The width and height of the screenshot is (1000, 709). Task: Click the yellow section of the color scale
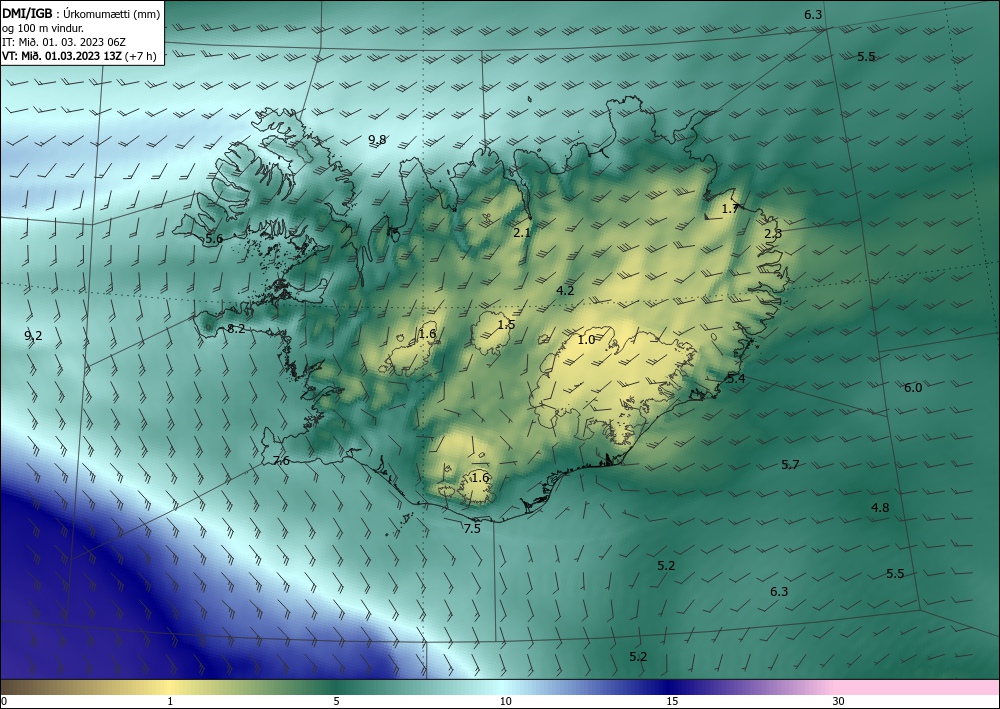click(x=170, y=687)
